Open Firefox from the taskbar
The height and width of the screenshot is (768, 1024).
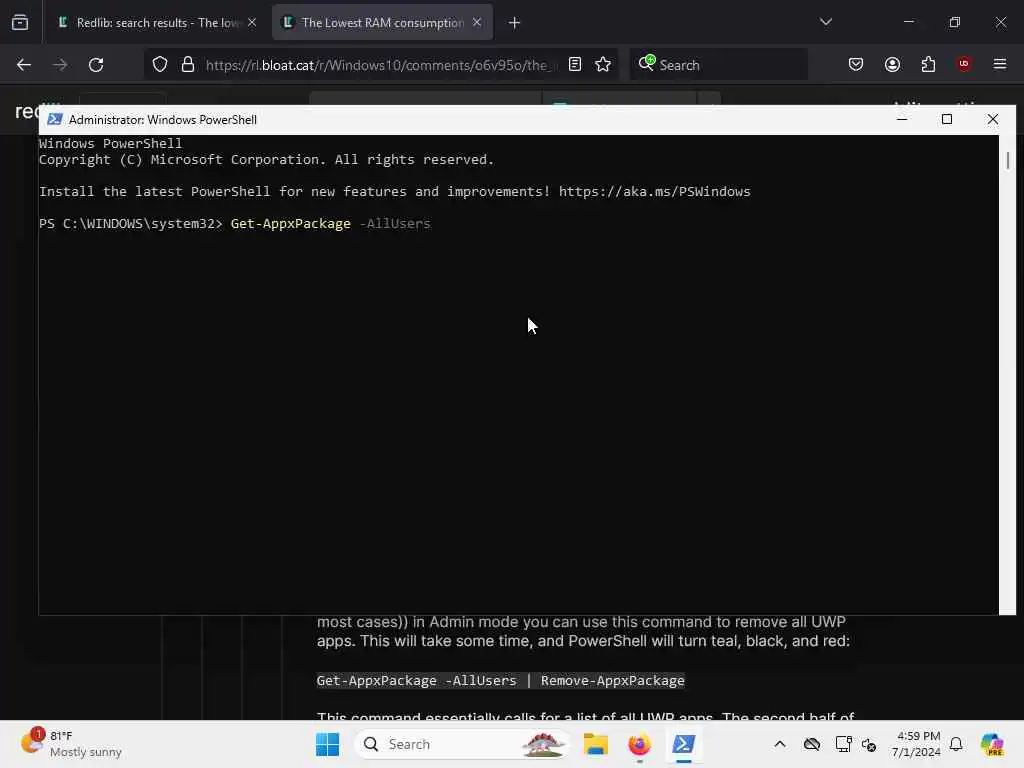point(639,744)
